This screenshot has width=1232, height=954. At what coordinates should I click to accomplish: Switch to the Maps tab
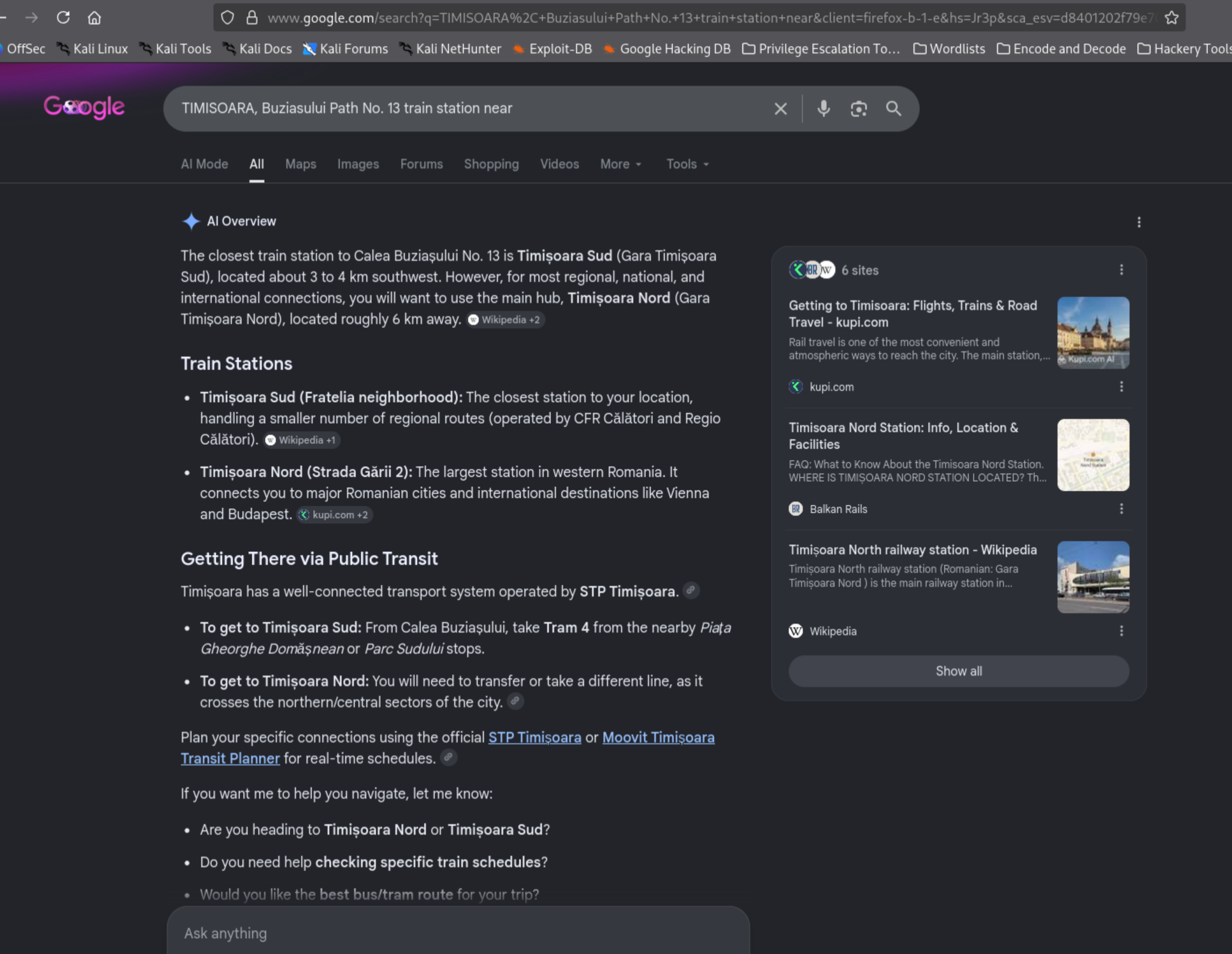tap(300, 164)
